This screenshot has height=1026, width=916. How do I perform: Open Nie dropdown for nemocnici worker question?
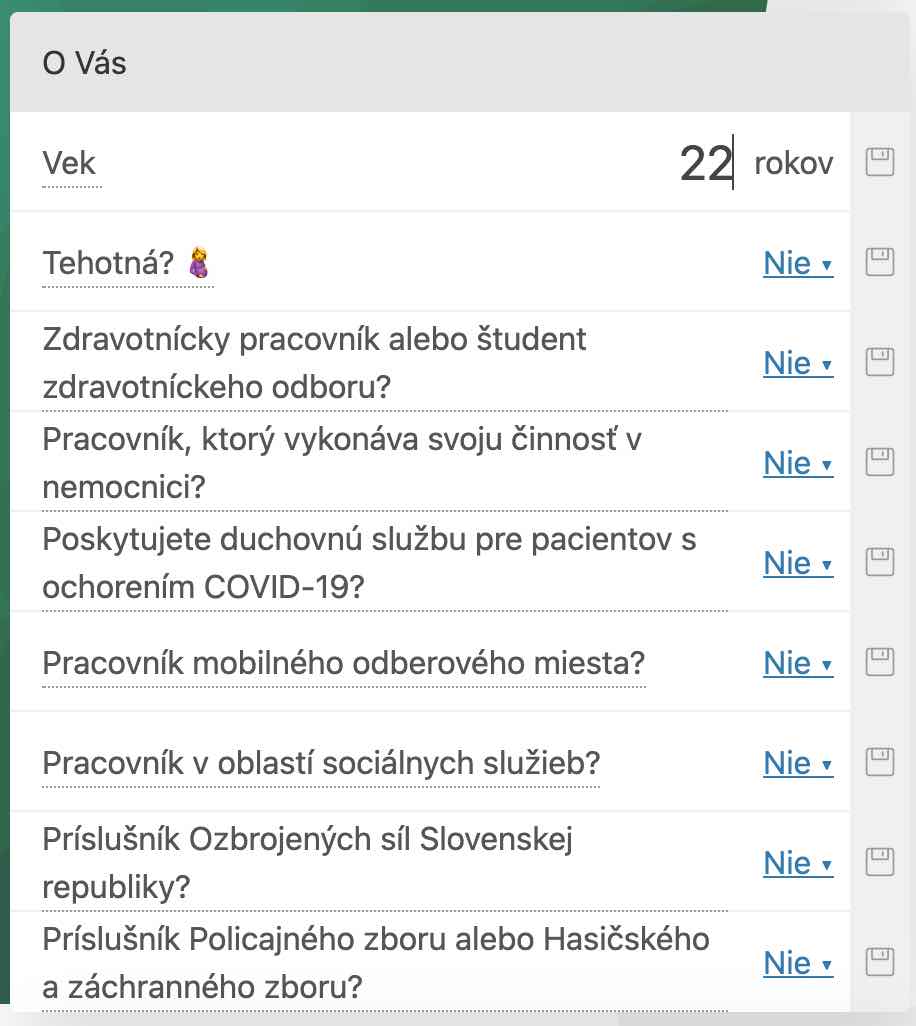[x=798, y=464]
